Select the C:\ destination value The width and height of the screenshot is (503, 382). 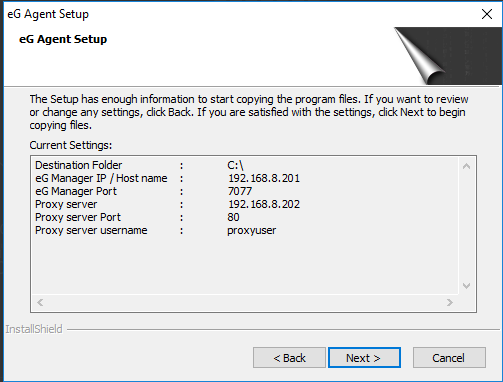click(235, 165)
